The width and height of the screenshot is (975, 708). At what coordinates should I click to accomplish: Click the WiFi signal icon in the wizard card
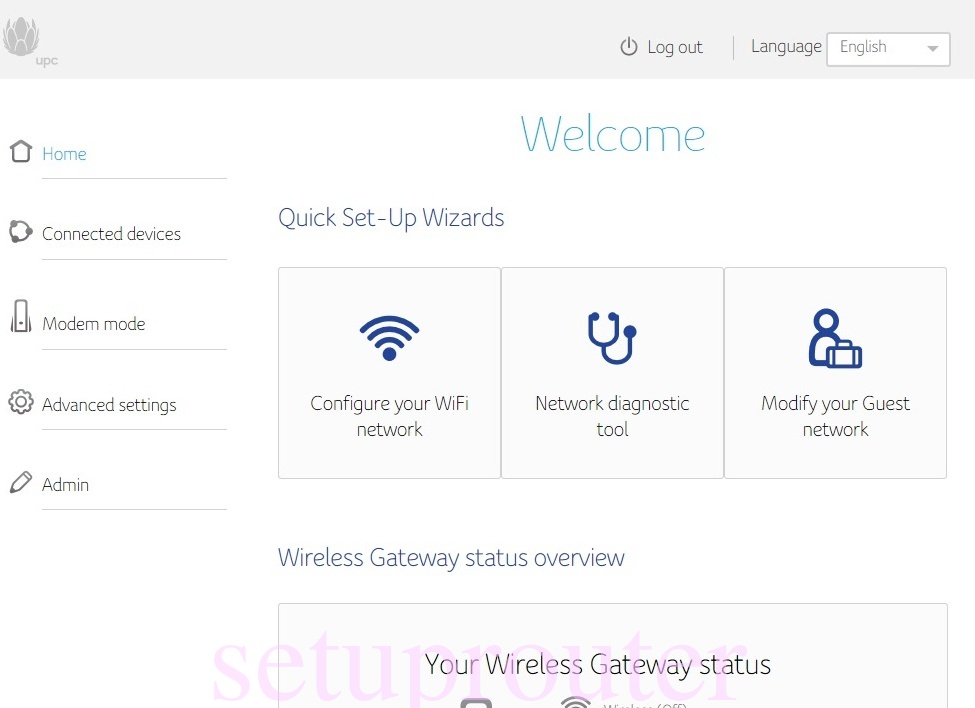[389, 336]
